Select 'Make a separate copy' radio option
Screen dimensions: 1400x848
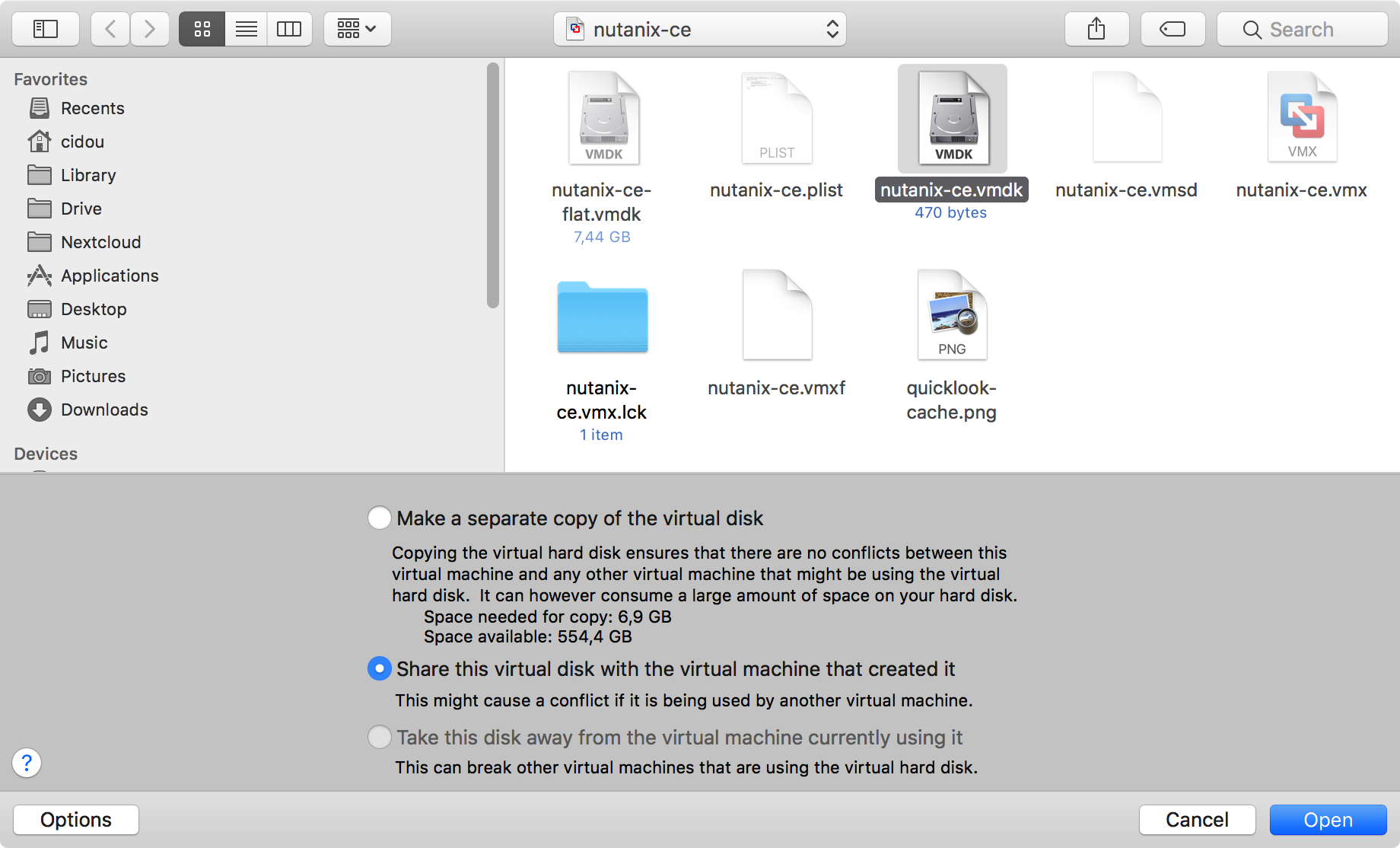point(379,518)
